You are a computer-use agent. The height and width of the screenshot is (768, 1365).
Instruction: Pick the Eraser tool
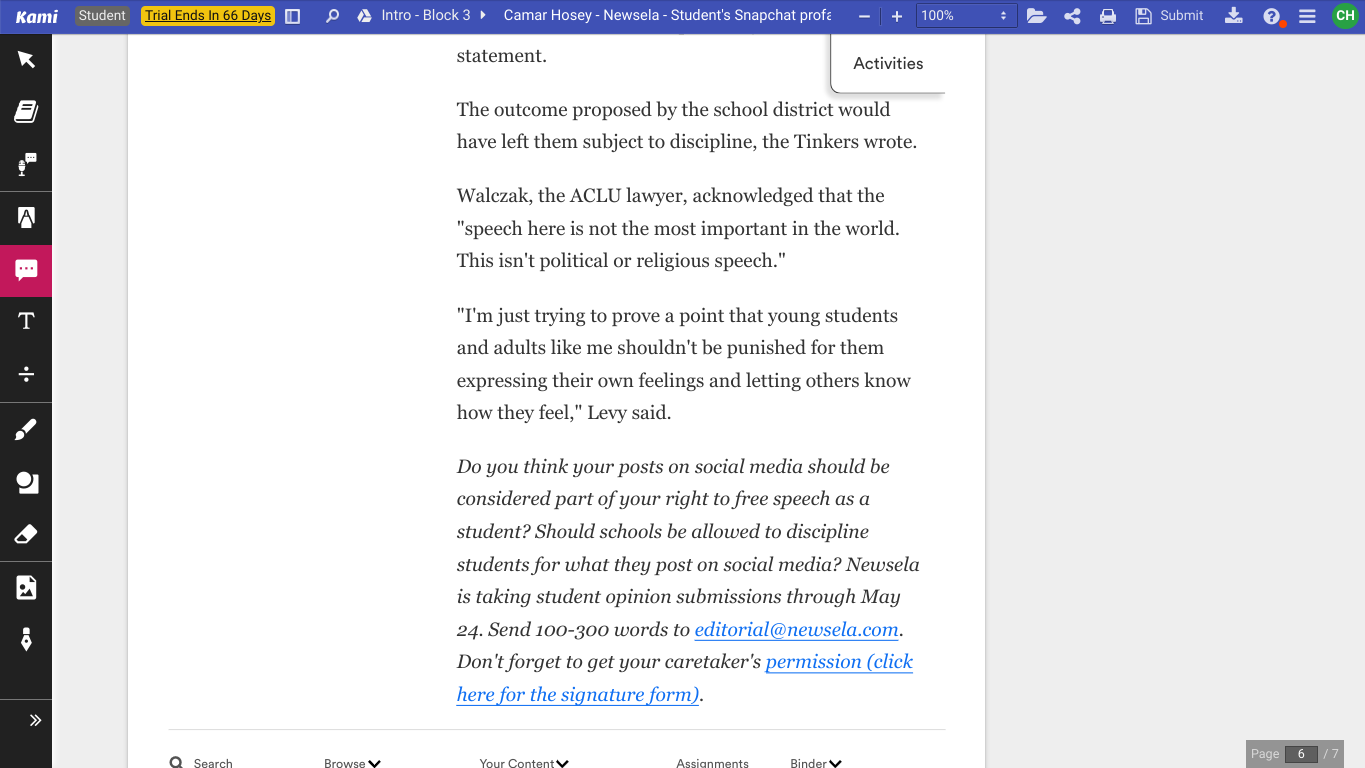coord(25,536)
